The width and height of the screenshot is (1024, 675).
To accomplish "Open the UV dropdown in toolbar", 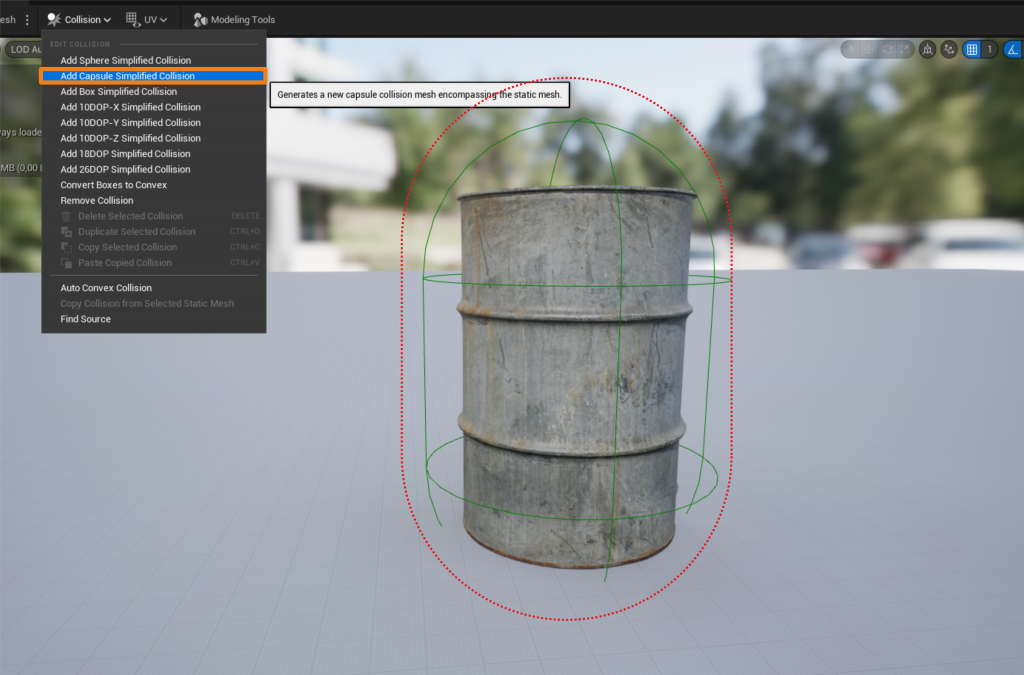I will coord(146,20).
